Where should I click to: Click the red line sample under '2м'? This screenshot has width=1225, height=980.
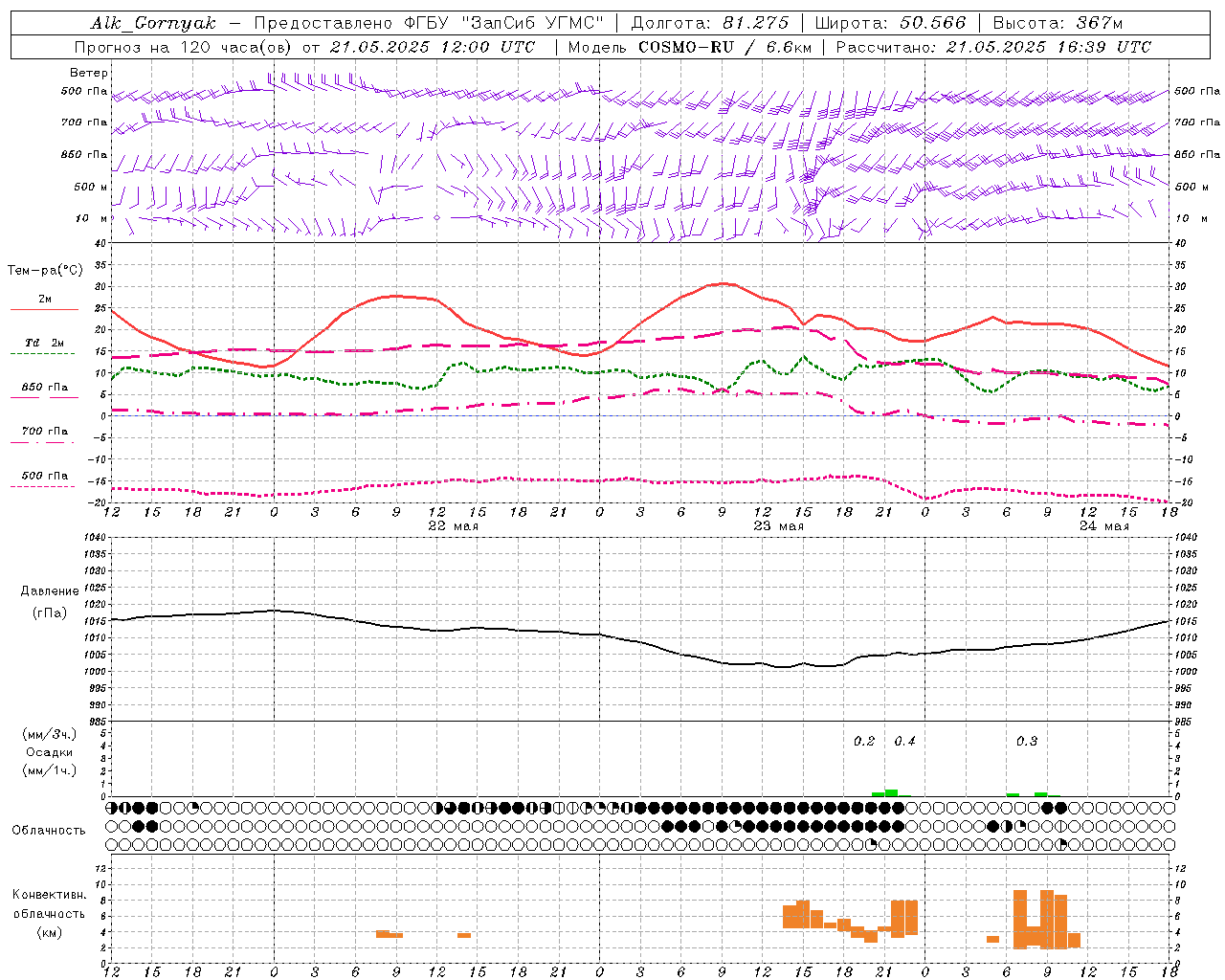tap(44, 309)
